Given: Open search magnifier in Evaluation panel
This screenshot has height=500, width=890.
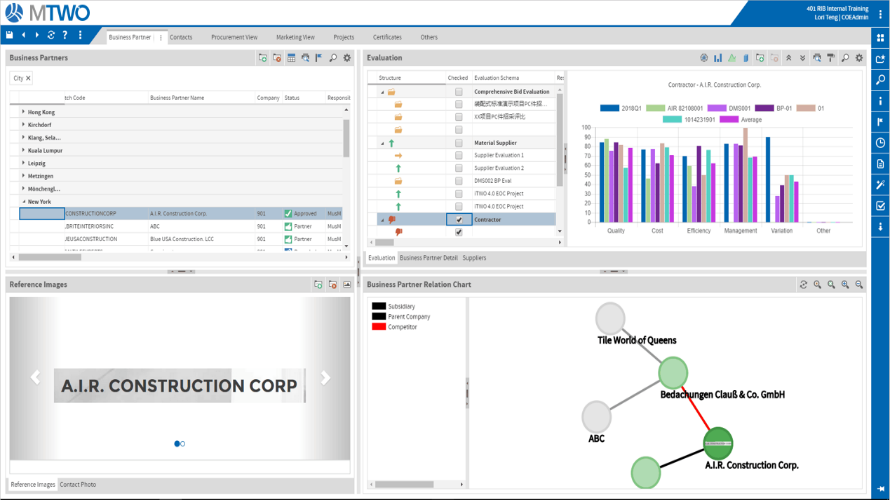Looking at the screenshot, I should point(845,58).
